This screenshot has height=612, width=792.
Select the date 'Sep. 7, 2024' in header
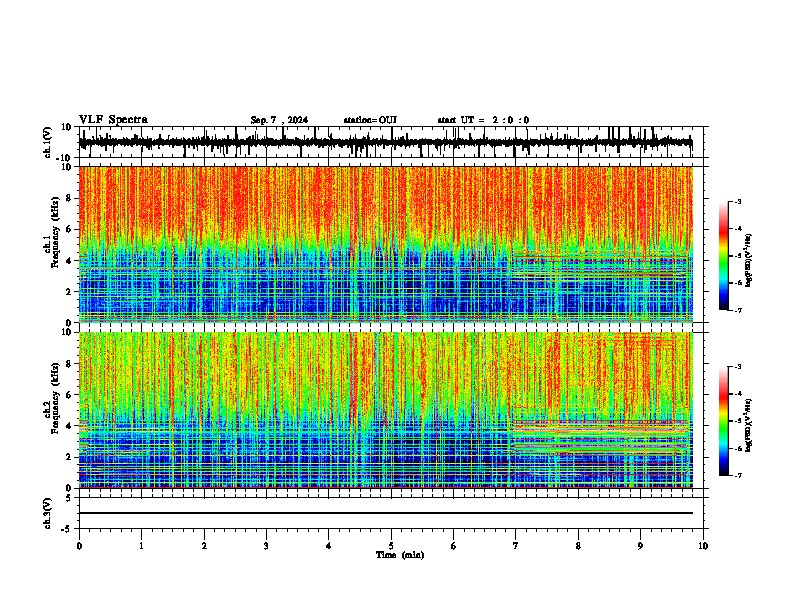click(279, 120)
